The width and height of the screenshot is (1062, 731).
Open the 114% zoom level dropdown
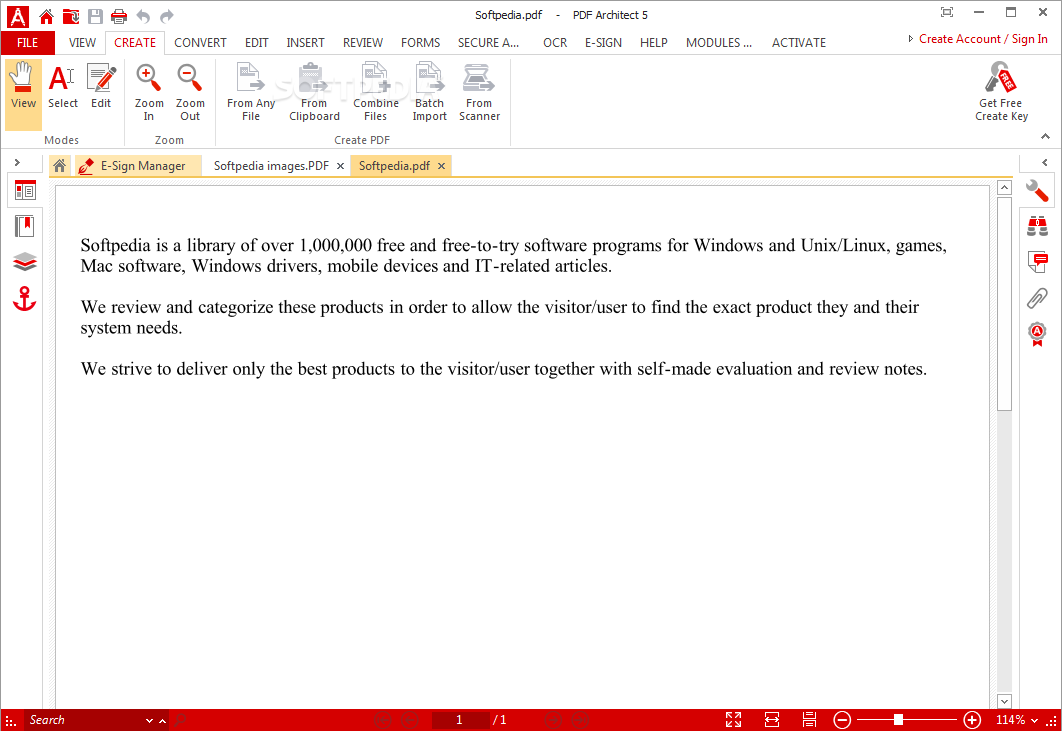[x=1034, y=720]
